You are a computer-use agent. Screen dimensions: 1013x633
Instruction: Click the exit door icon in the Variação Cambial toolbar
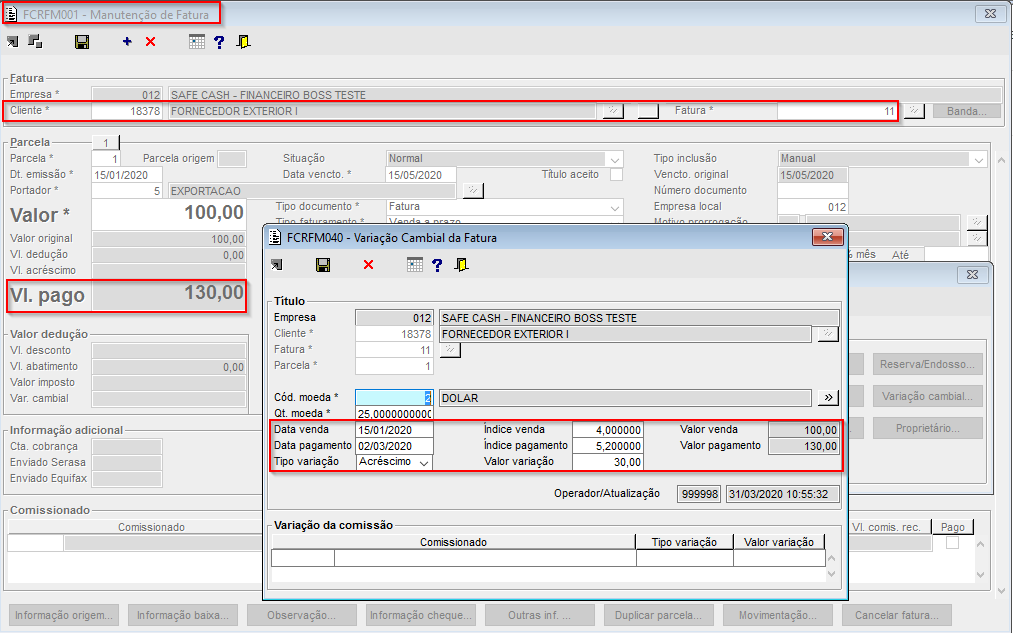[462, 265]
